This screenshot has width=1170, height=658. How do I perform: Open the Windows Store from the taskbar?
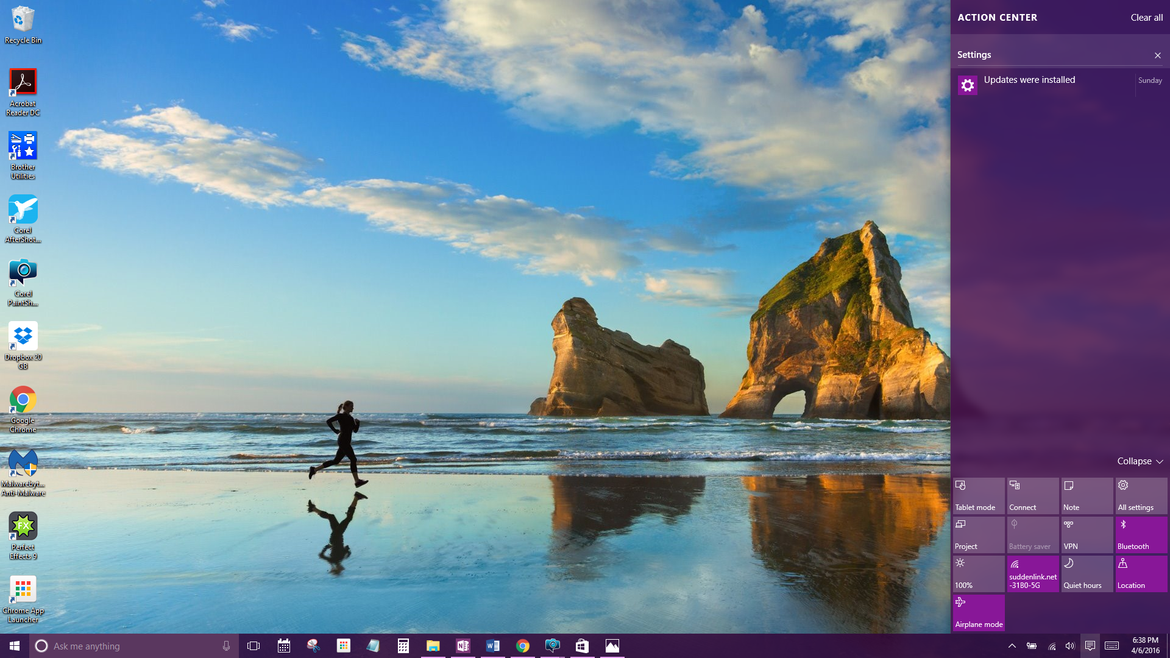click(581, 645)
